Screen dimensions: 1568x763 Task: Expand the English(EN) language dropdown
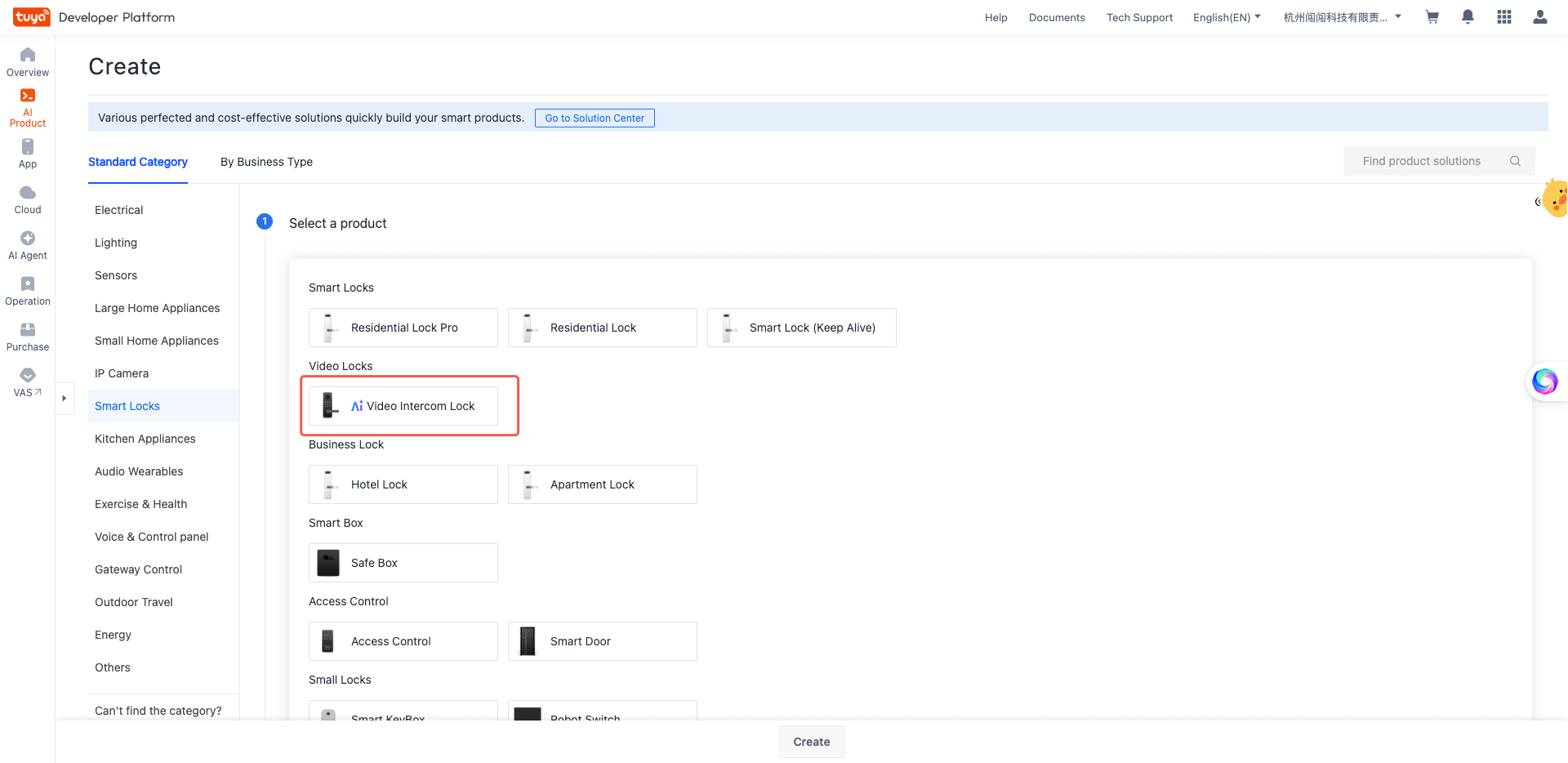coord(1227,17)
